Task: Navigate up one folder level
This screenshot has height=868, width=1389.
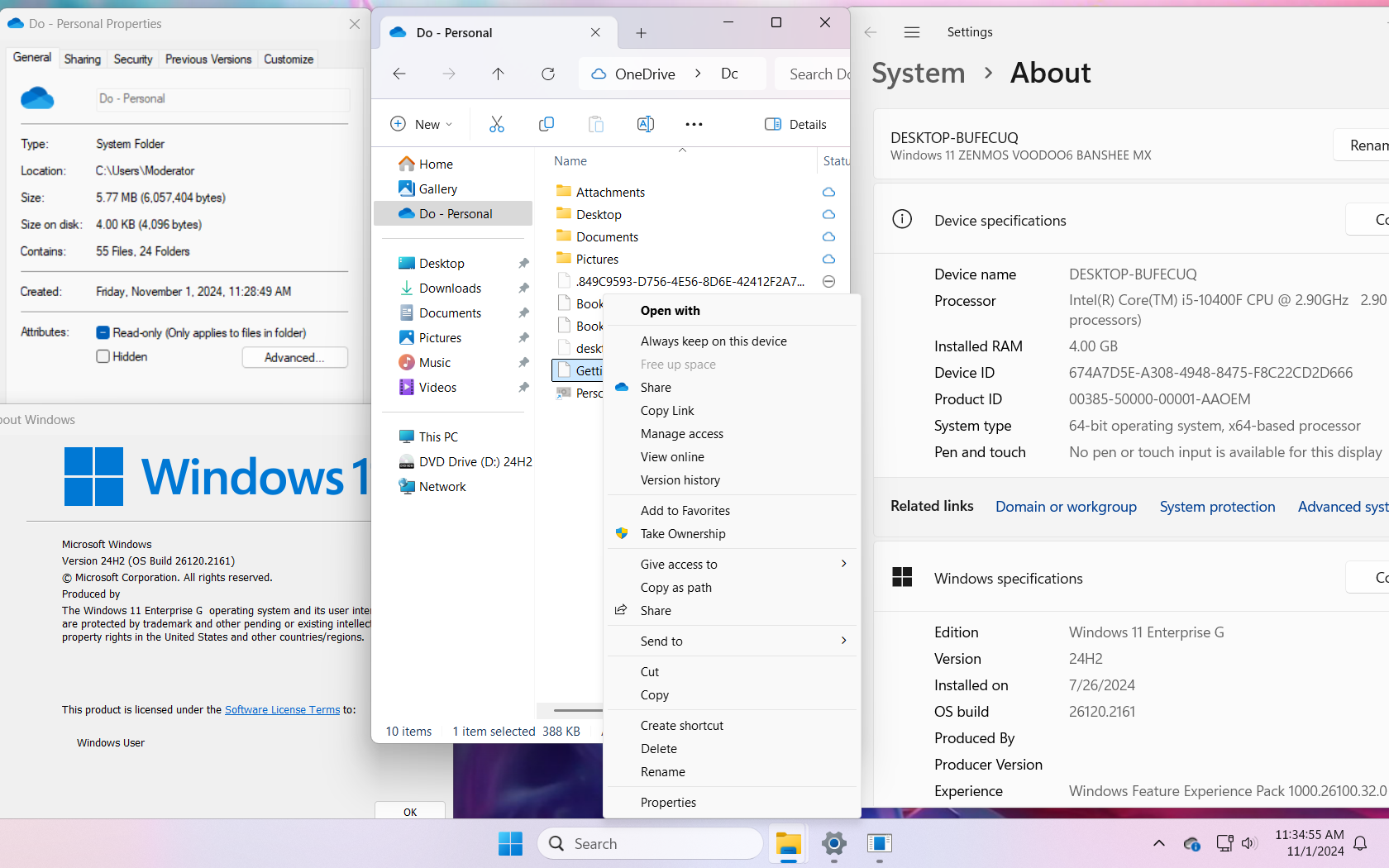Action: pos(498,74)
